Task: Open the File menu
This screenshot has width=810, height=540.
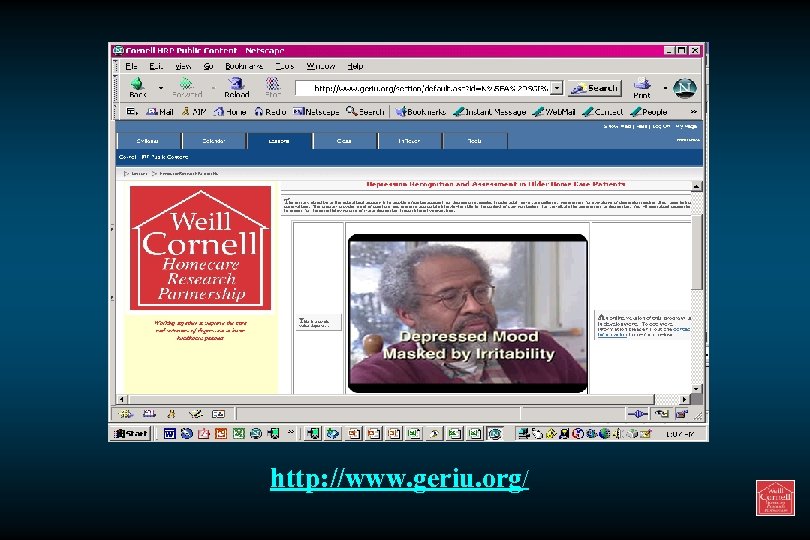Action: click(x=131, y=66)
